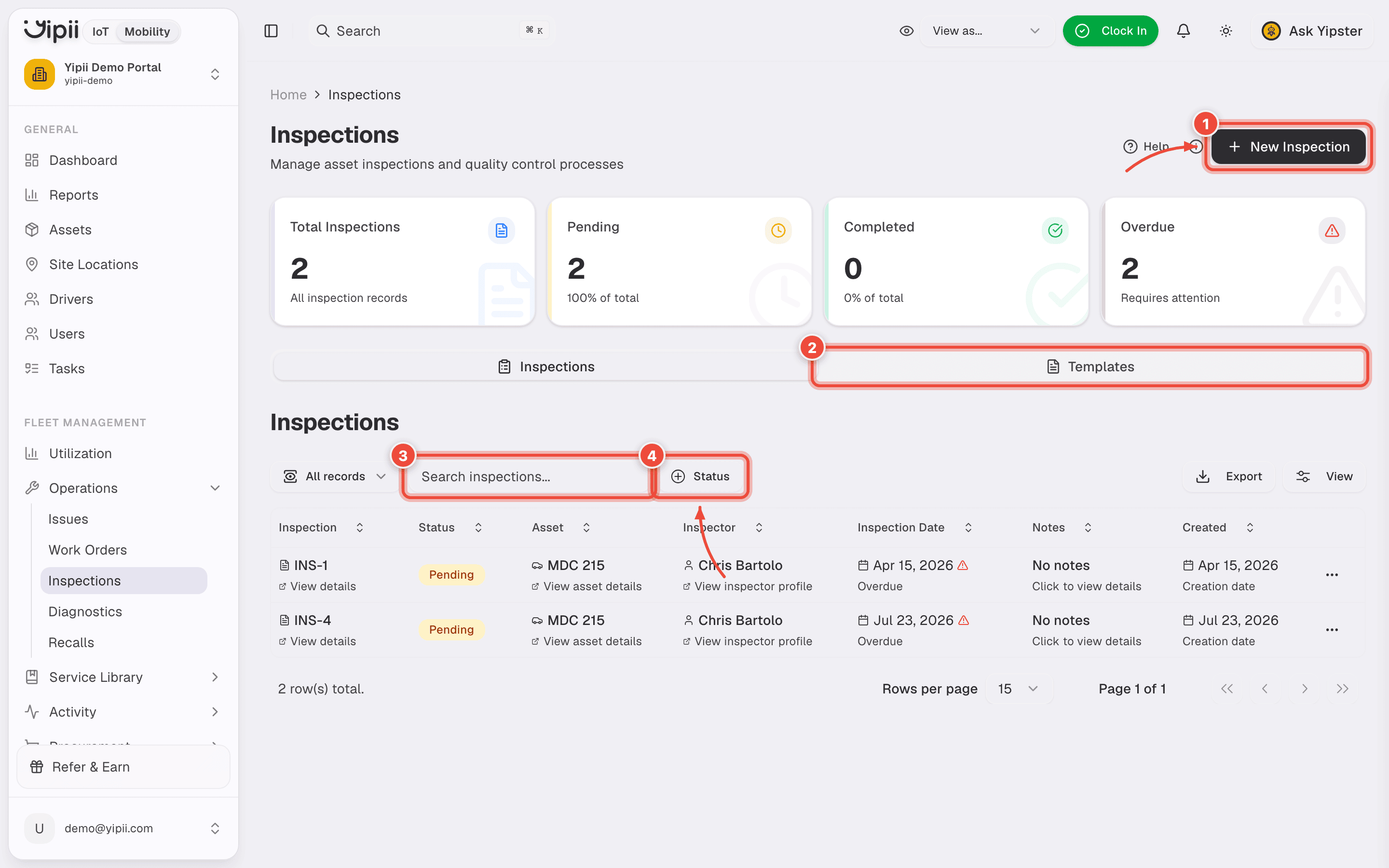
Task: Click Pending clock icon
Action: (x=778, y=230)
